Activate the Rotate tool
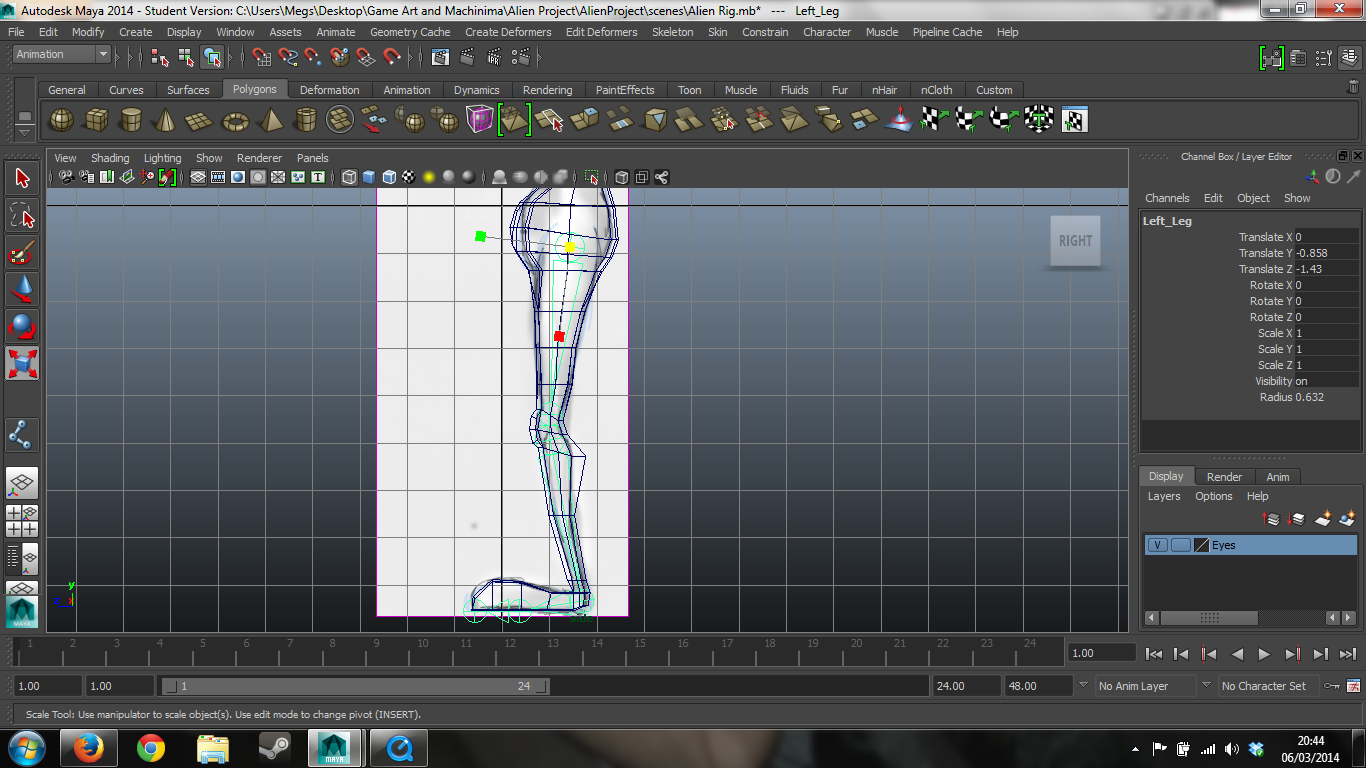 pos(22,325)
